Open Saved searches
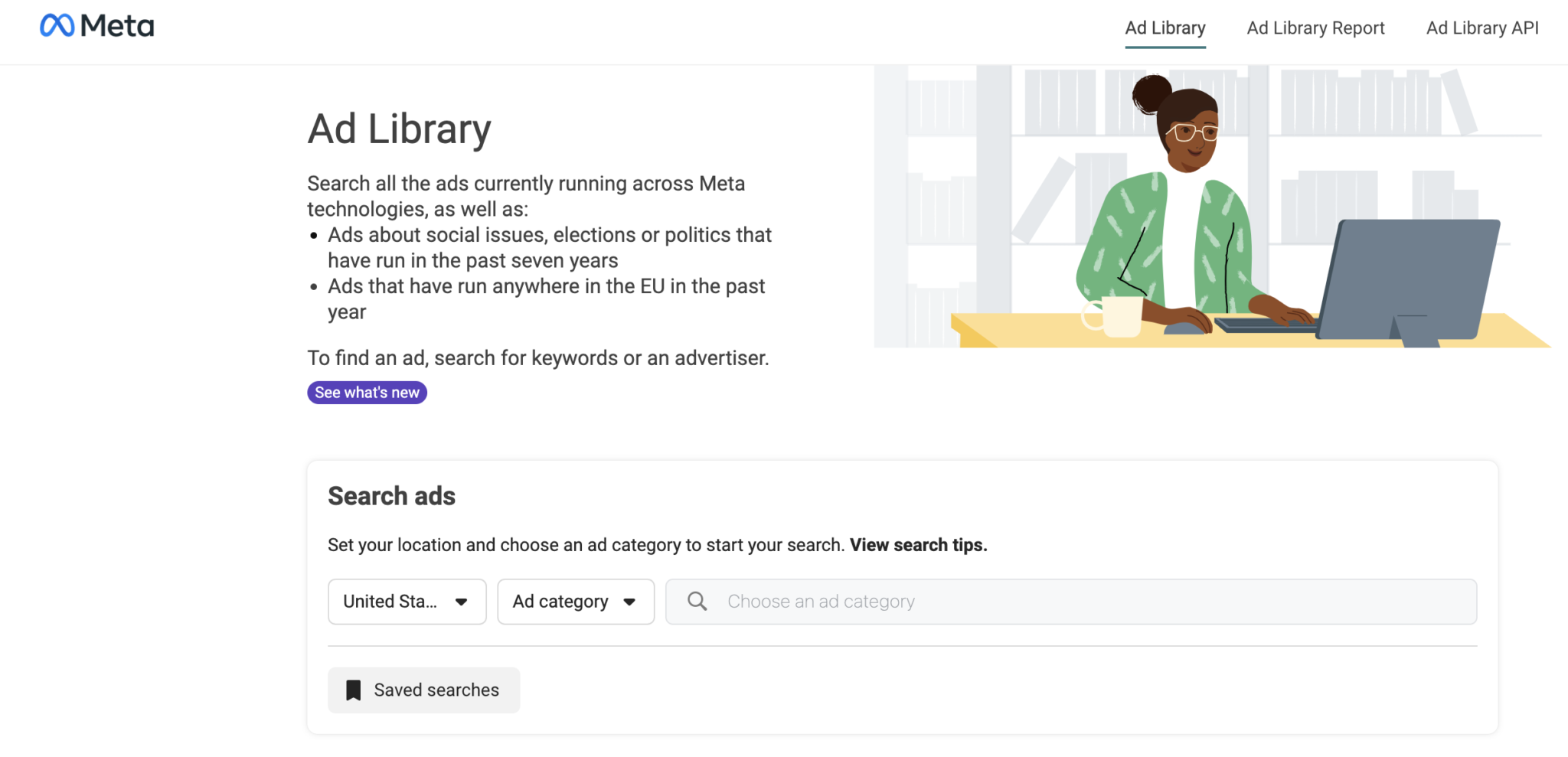Viewport: 1568px width, 757px height. point(423,690)
